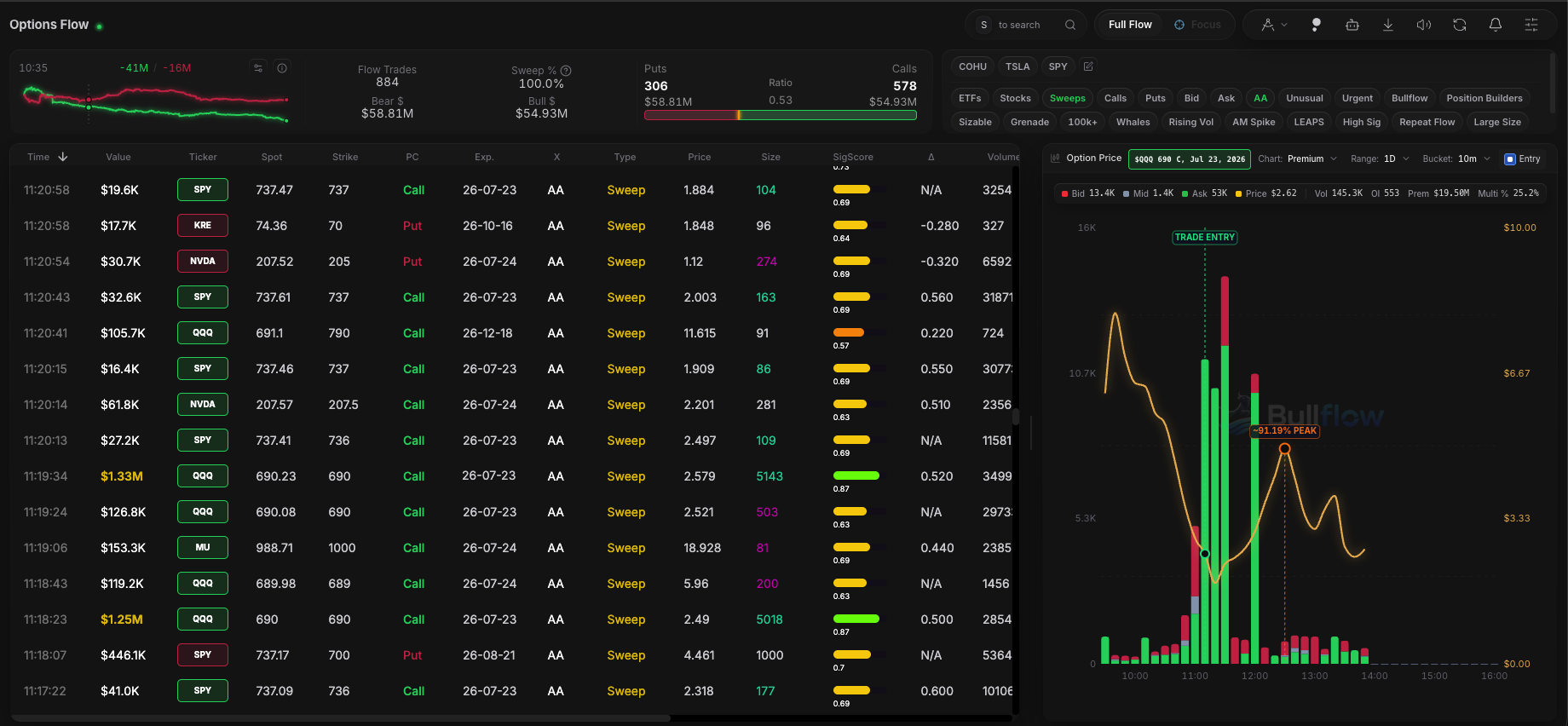Click the Position Builders filter
This screenshot has height=726, width=1568.
tap(1484, 98)
